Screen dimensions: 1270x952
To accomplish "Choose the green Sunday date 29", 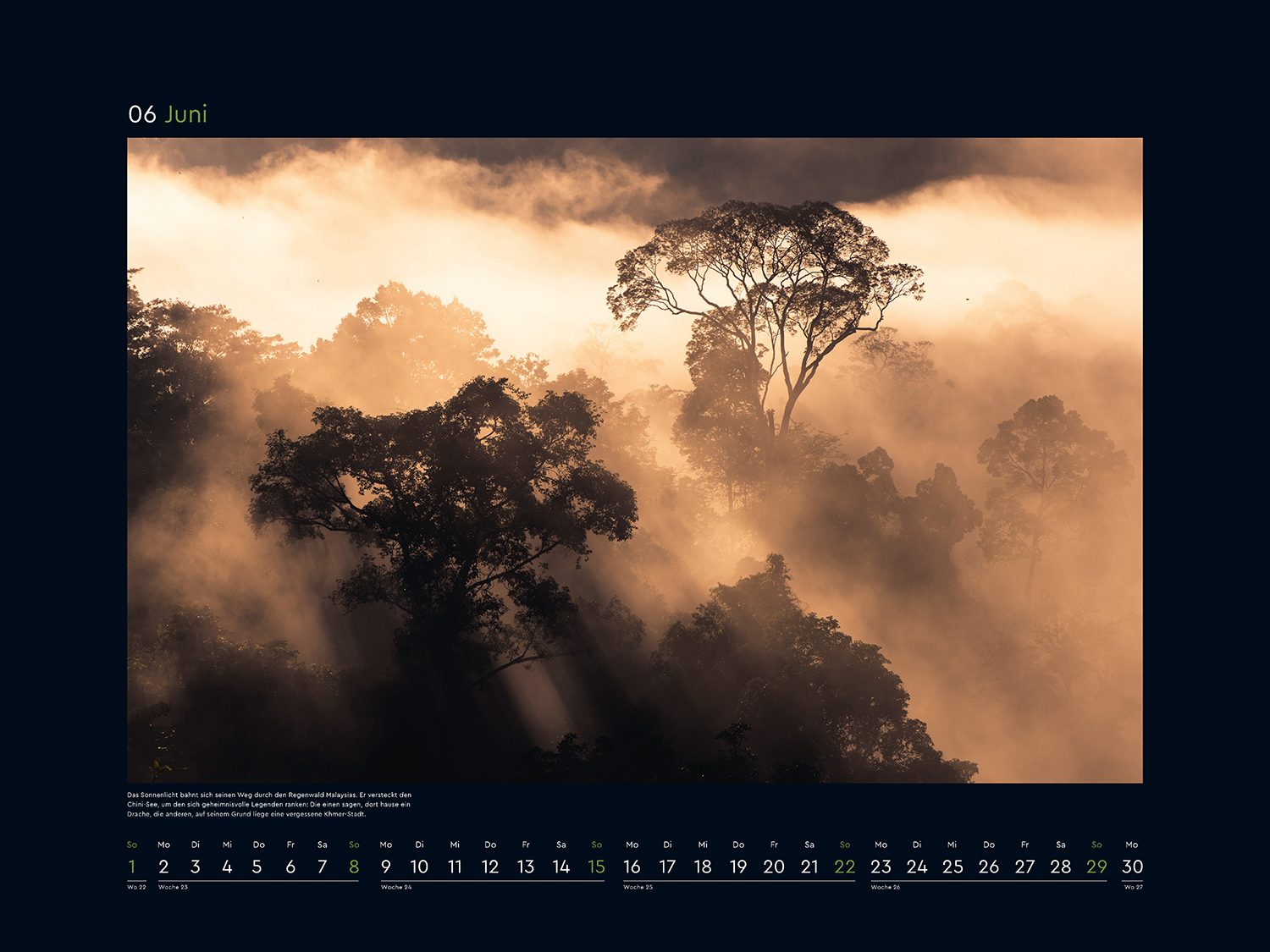I will pos(1096,867).
